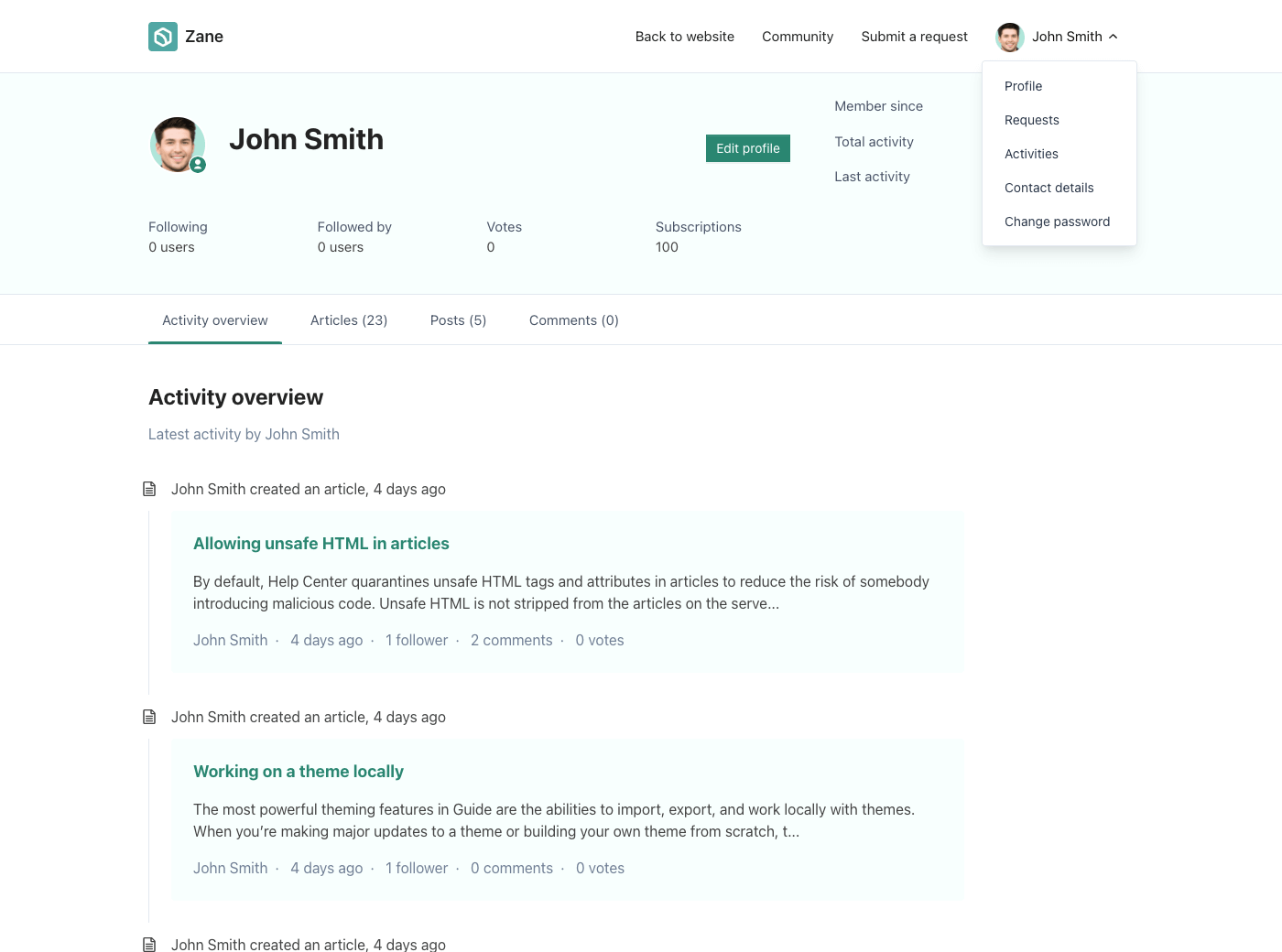Open Requests in the user menu
Viewport: 1282px width, 952px height.
(x=1031, y=120)
